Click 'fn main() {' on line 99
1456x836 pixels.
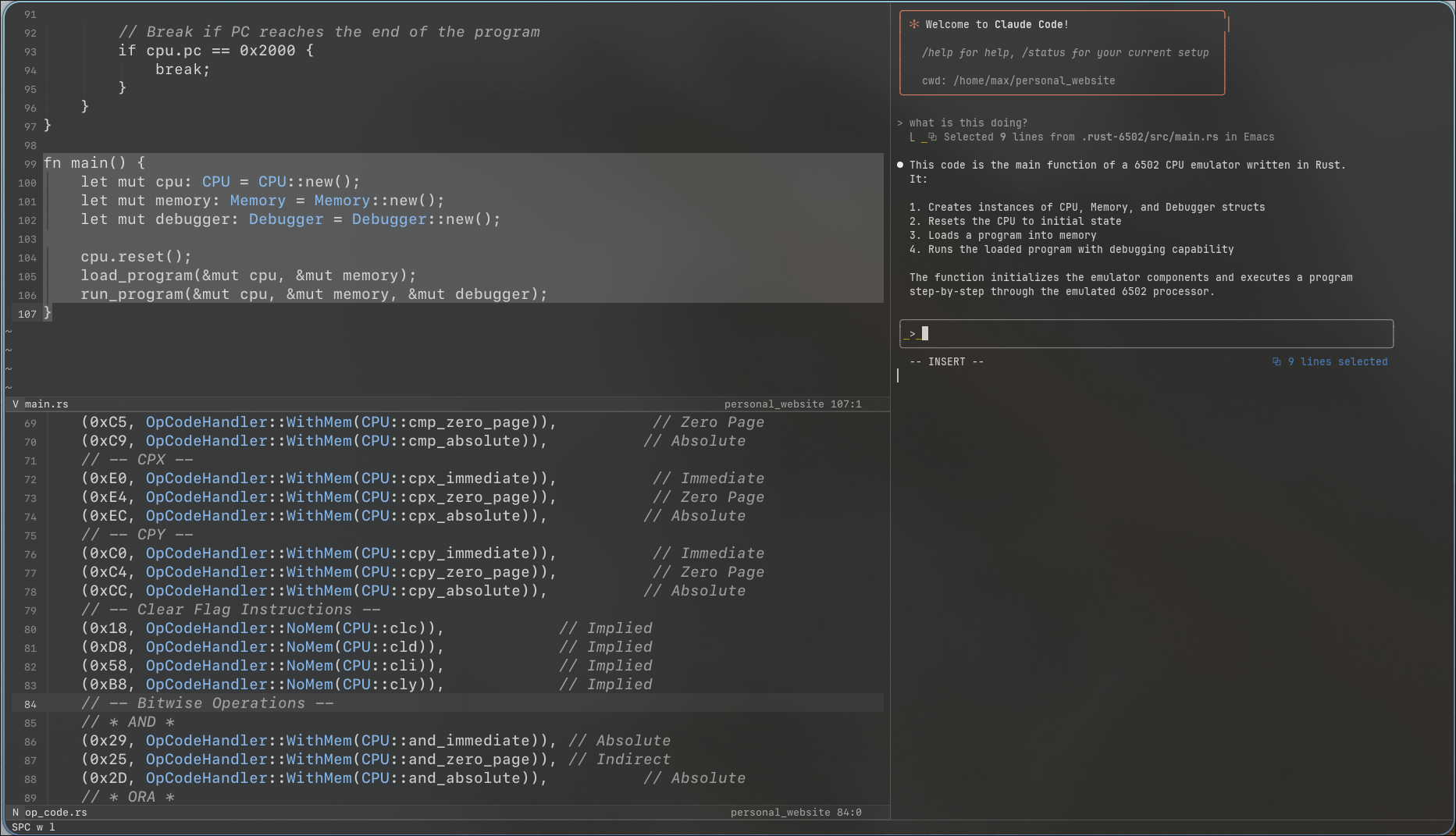[x=94, y=162]
